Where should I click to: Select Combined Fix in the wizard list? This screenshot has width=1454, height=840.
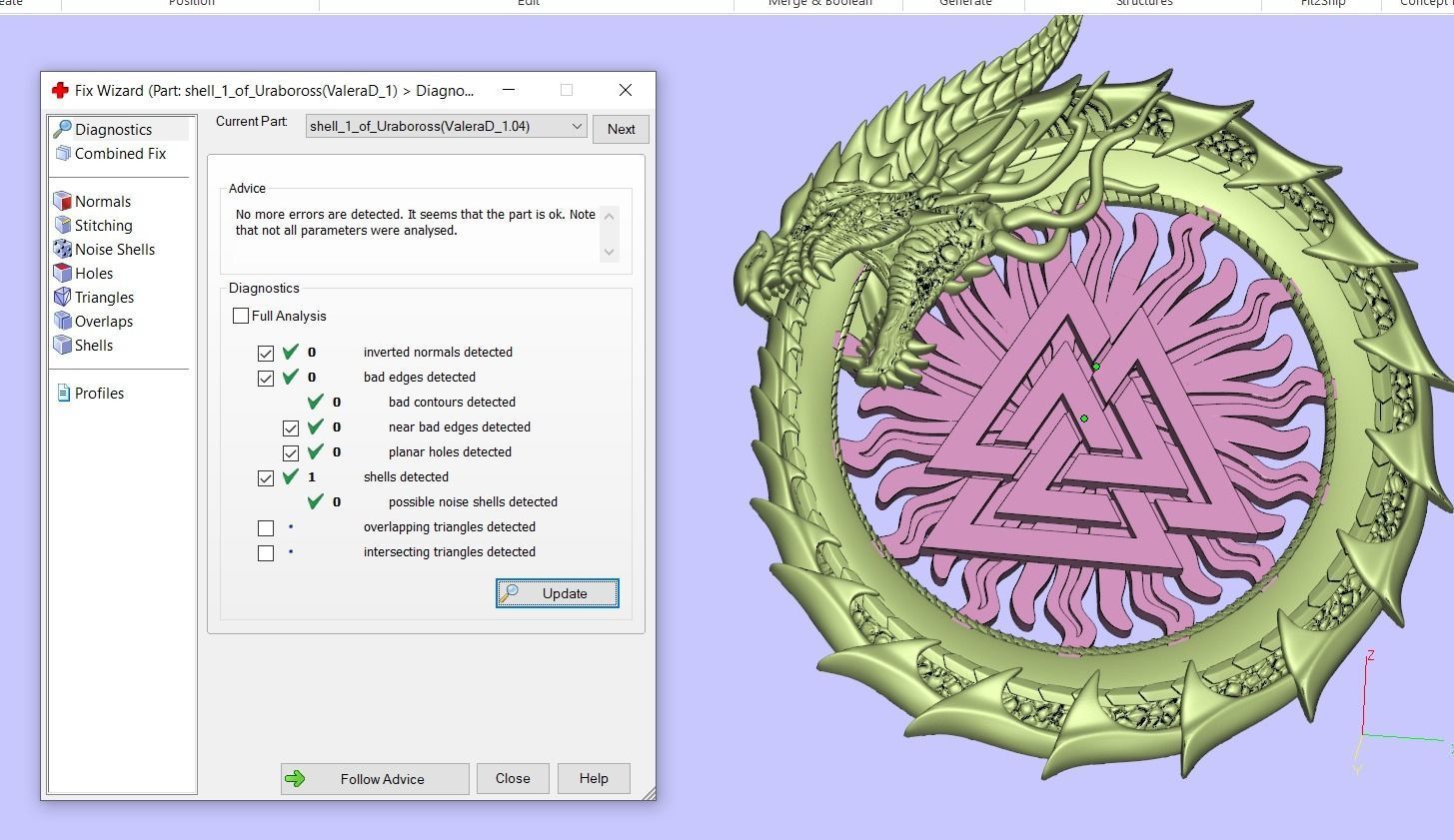click(120, 153)
